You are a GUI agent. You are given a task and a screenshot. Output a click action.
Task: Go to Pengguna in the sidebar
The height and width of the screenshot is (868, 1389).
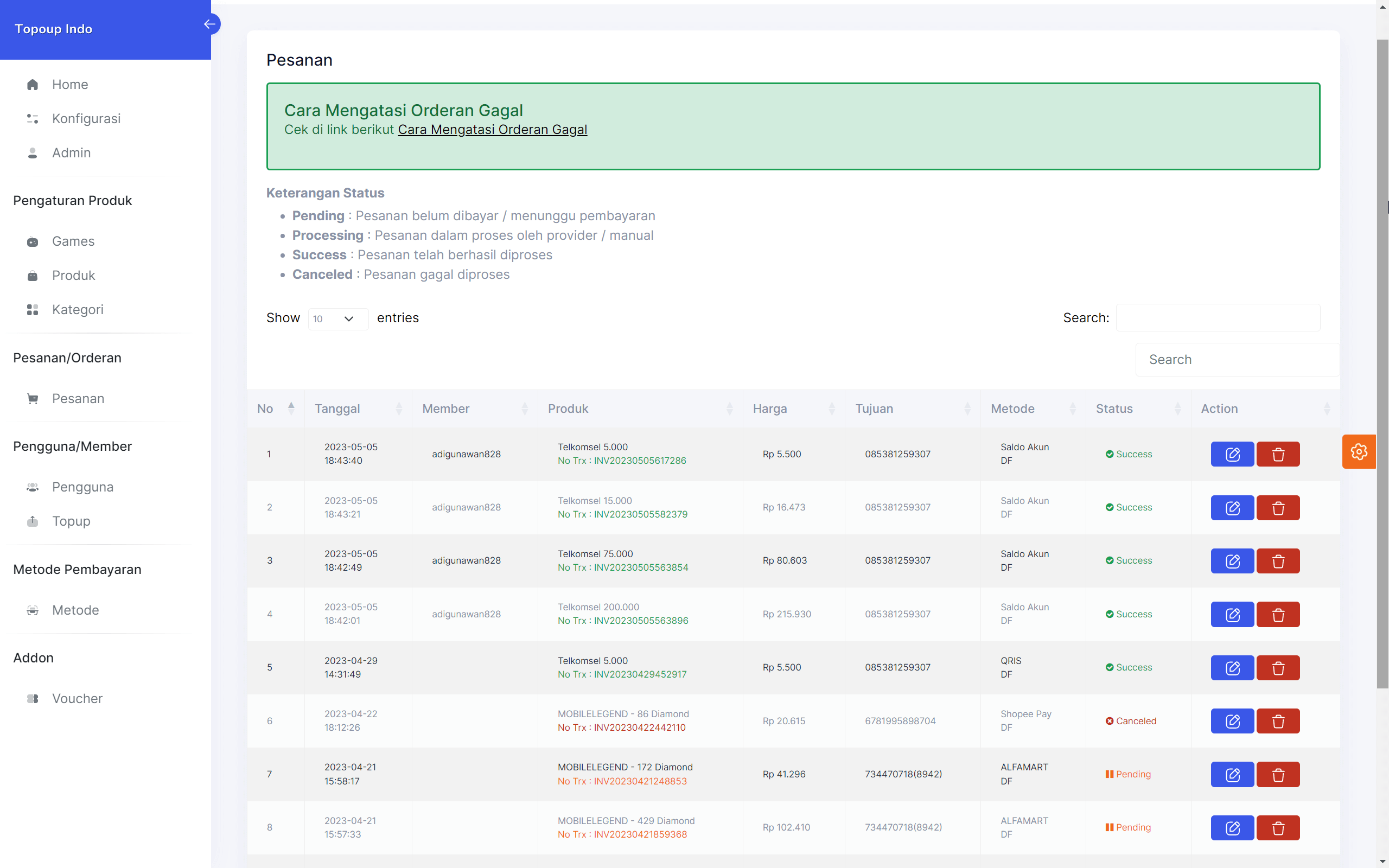tap(82, 487)
